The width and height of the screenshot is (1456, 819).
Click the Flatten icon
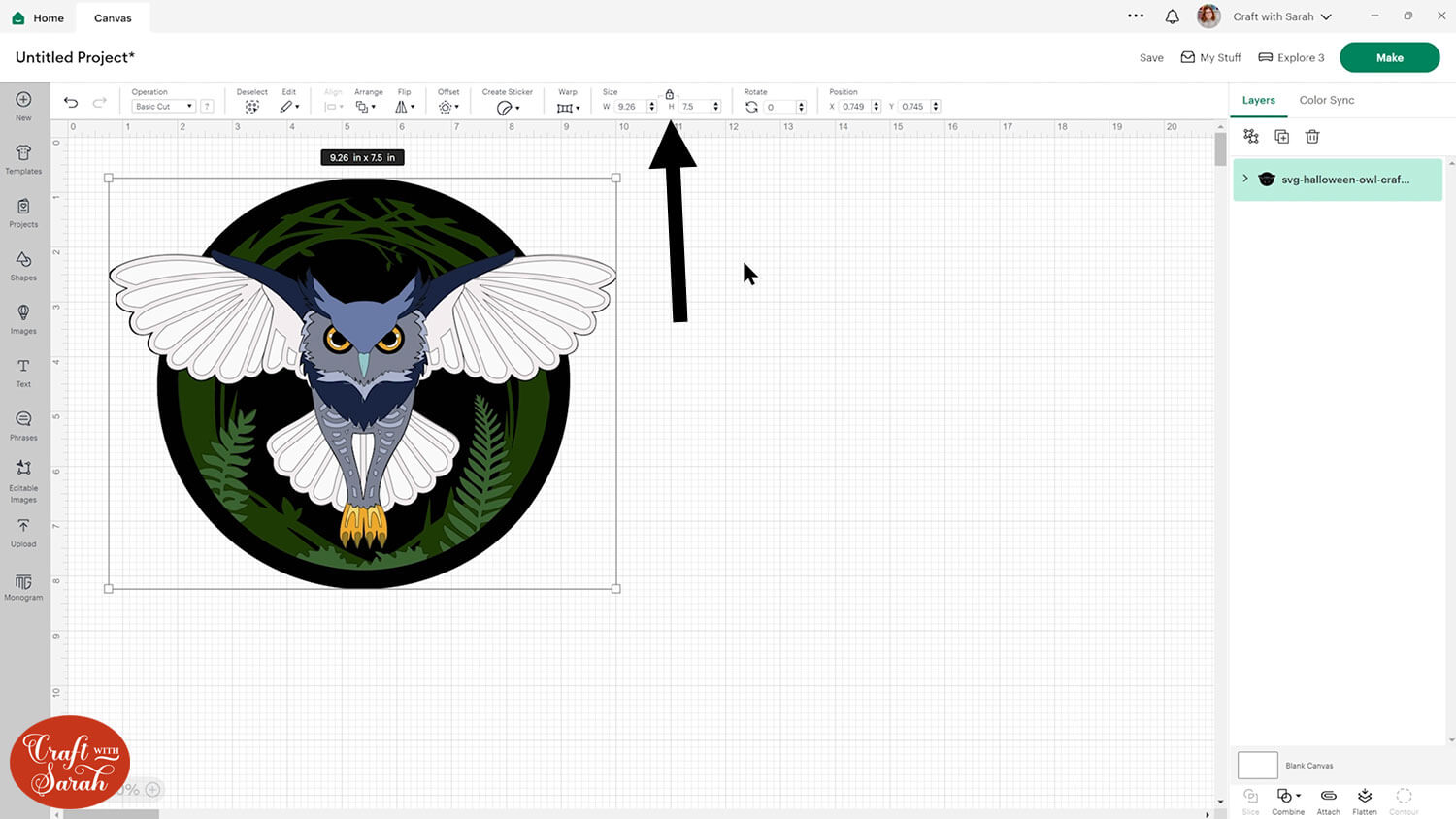(1364, 799)
